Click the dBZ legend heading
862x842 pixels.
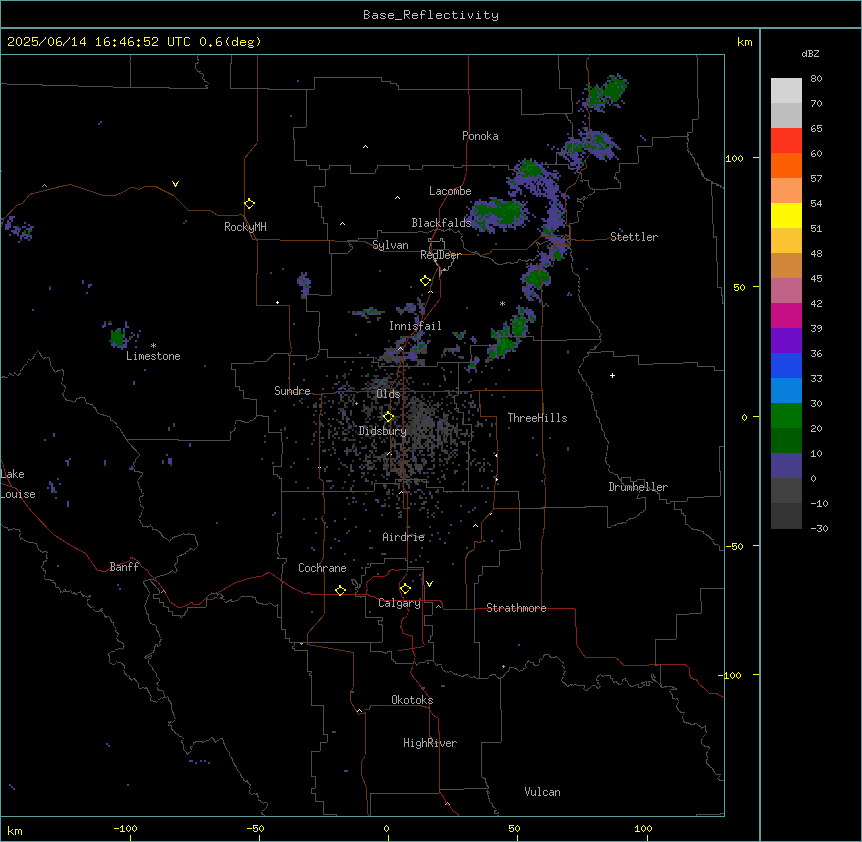tap(810, 53)
